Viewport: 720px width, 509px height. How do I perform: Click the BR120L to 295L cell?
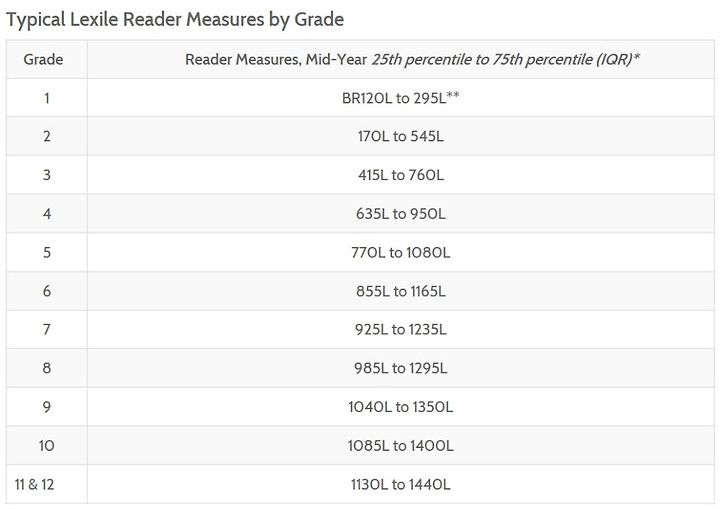point(400,98)
